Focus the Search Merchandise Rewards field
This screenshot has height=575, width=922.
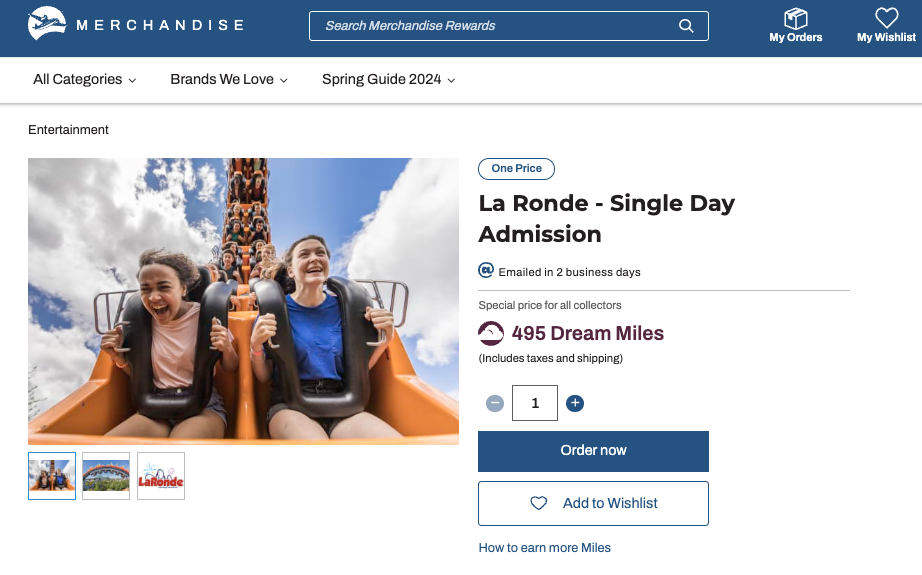(509, 26)
